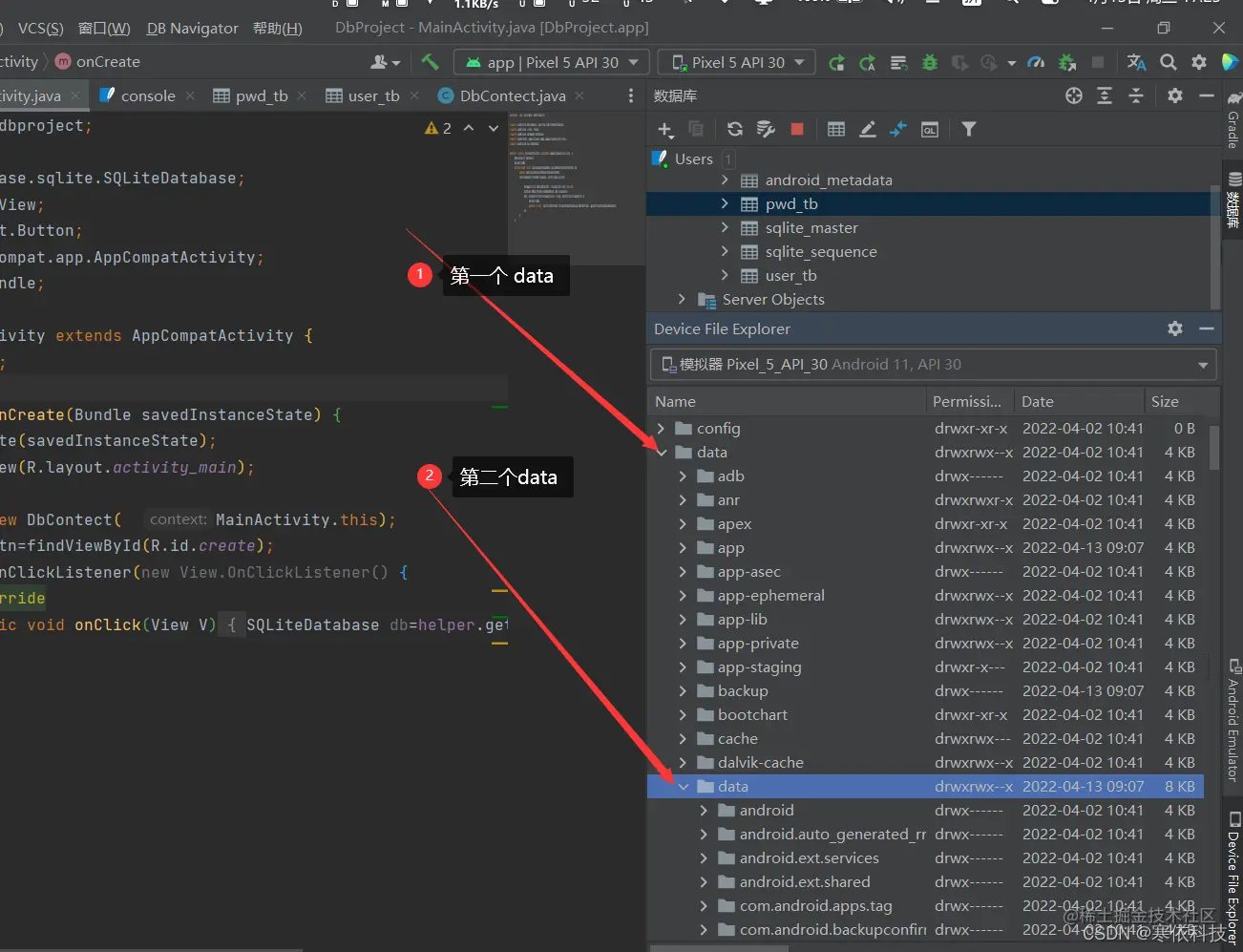This screenshot has height=952, width=1243.
Task: Hide the database panel with minus icon
Action: (1207, 95)
